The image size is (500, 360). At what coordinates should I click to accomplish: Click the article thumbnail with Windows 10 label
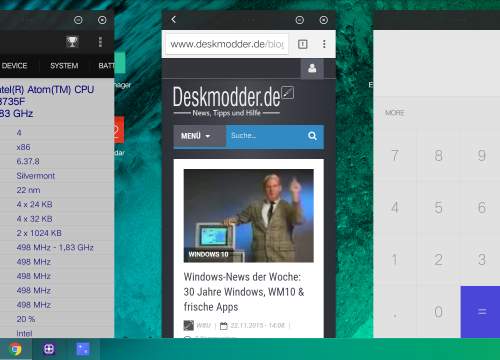tap(249, 216)
